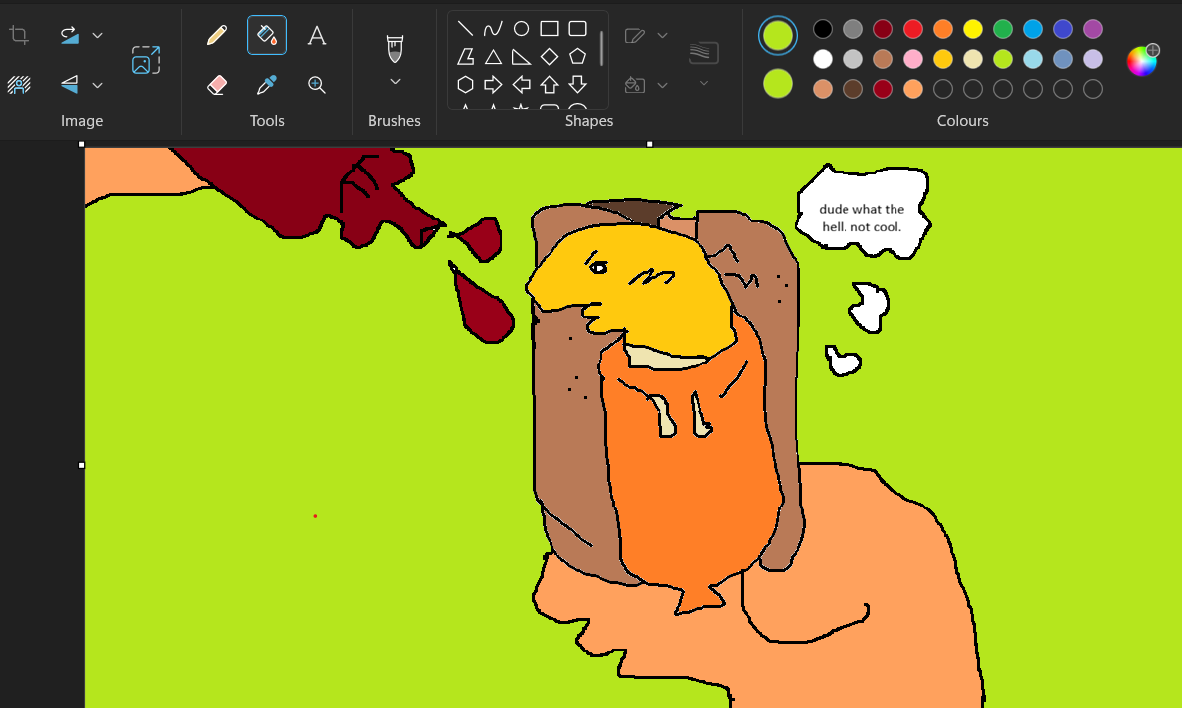Expand the Rotate options dropdown
This screenshot has width=1182, height=708.
pos(97,35)
